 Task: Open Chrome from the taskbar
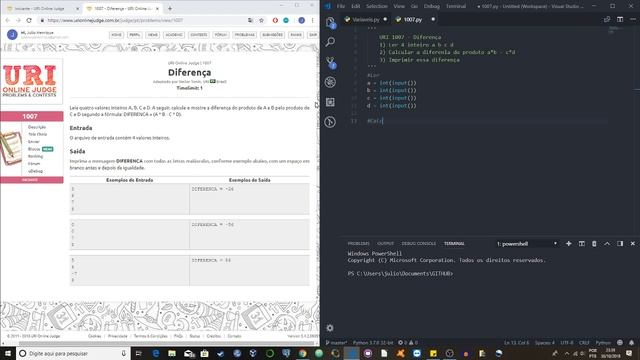click(302, 353)
